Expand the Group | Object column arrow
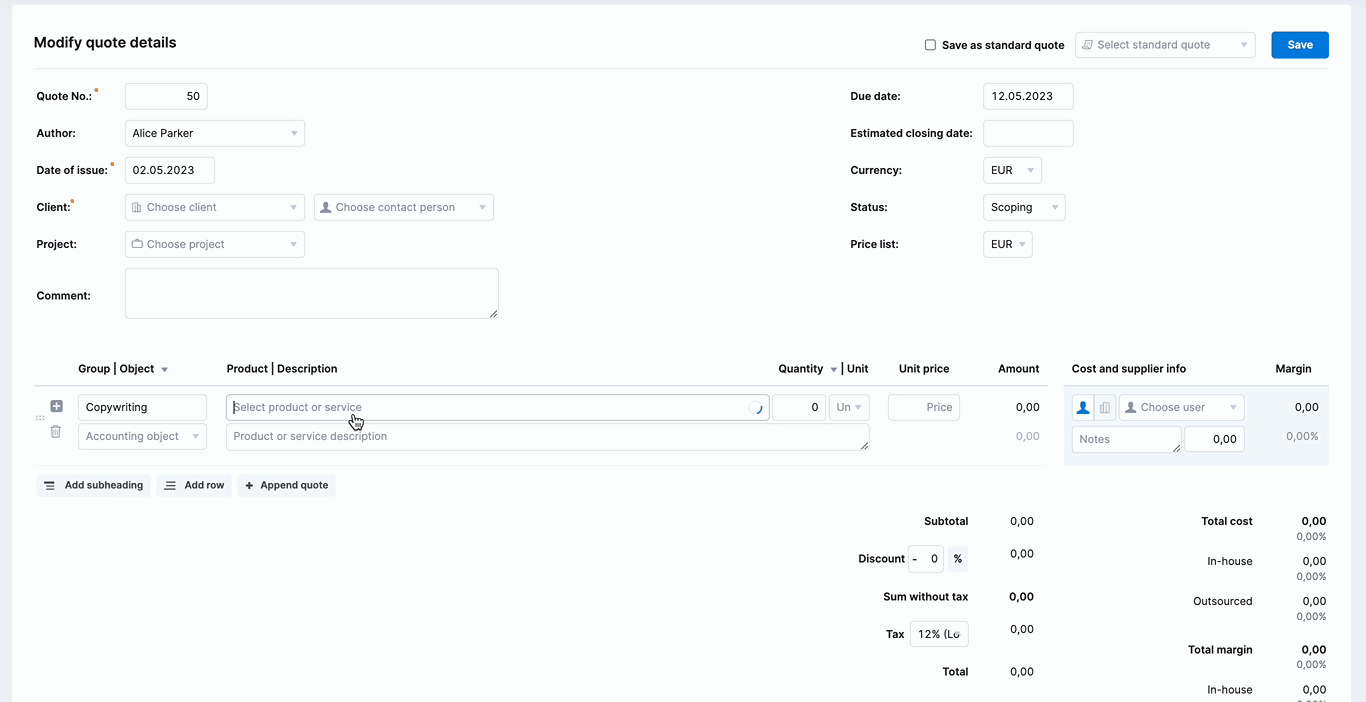1366x702 pixels. click(x=164, y=370)
